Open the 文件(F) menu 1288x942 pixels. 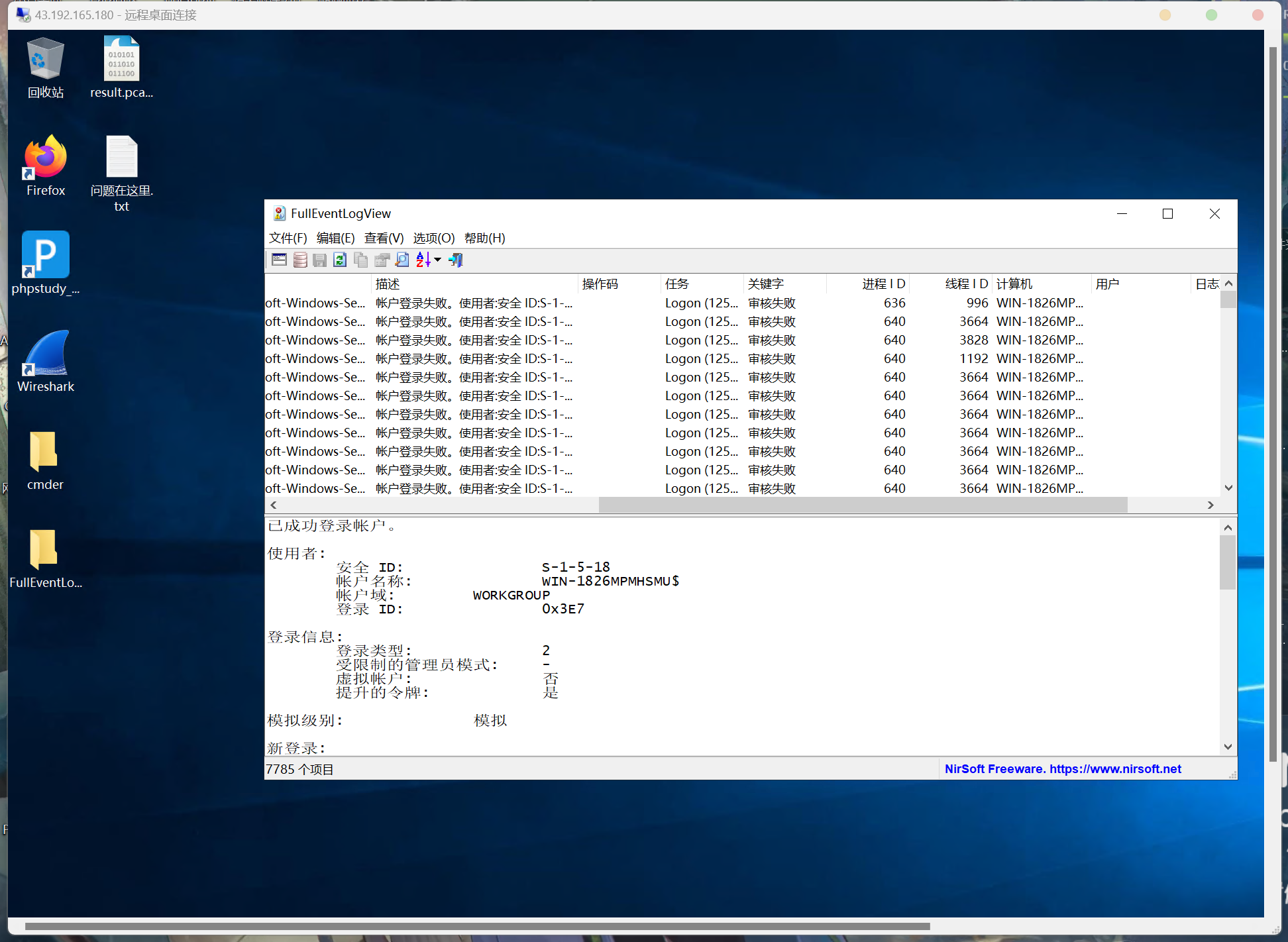pyautogui.click(x=288, y=238)
